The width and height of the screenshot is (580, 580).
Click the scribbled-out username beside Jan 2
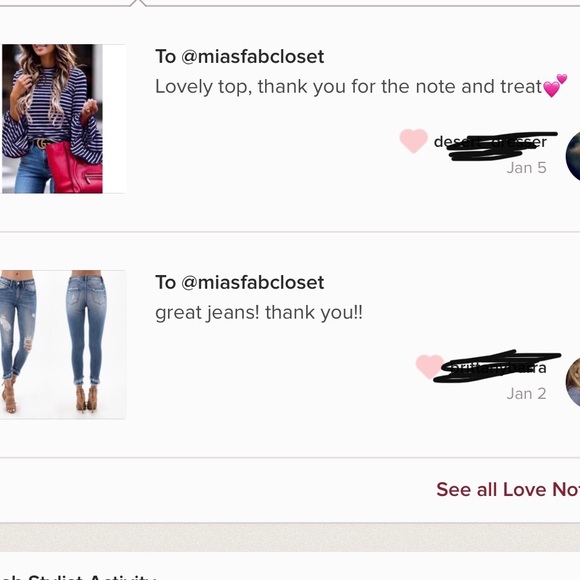(498, 367)
